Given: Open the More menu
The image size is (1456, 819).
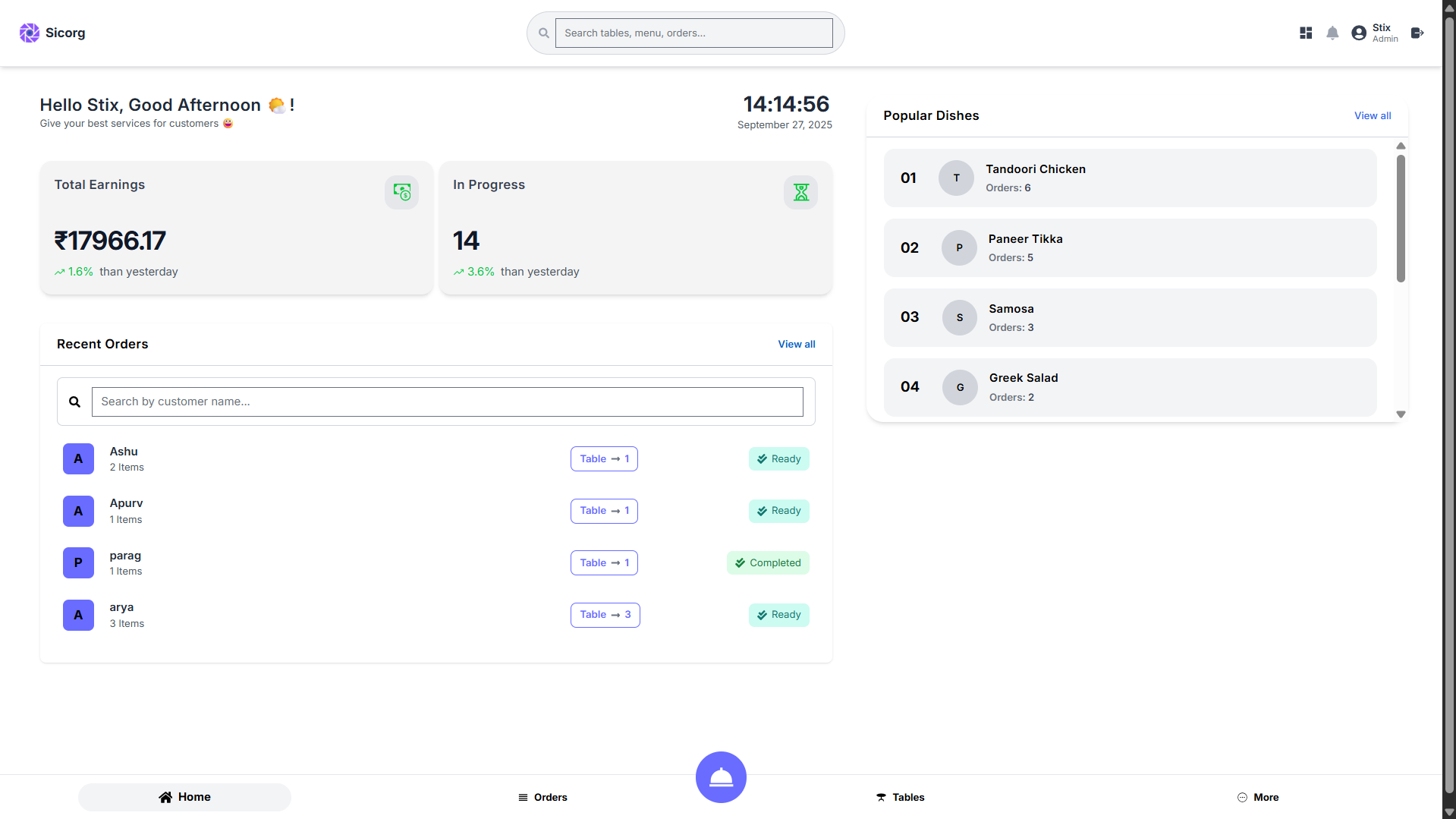Looking at the screenshot, I should 1258,797.
